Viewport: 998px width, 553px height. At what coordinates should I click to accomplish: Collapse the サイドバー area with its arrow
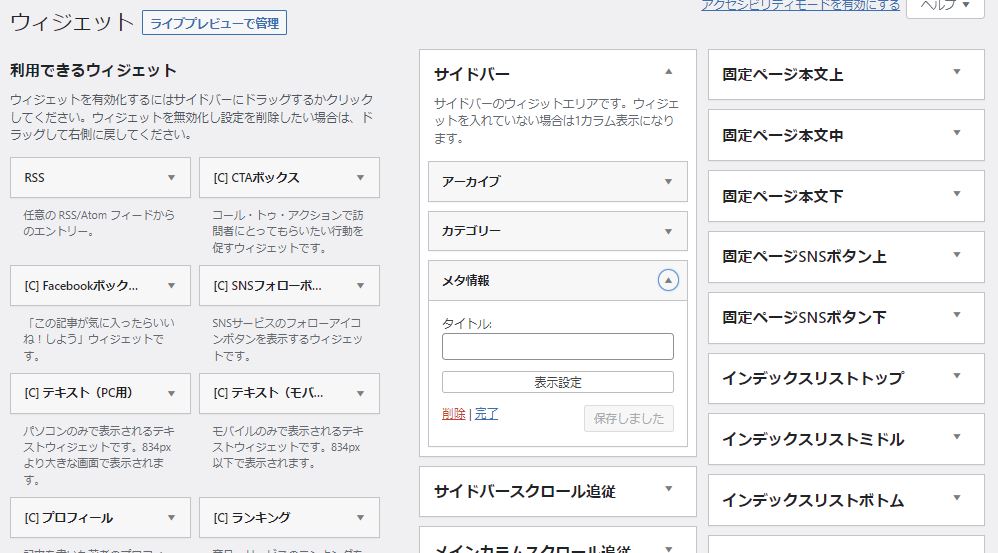(668, 72)
